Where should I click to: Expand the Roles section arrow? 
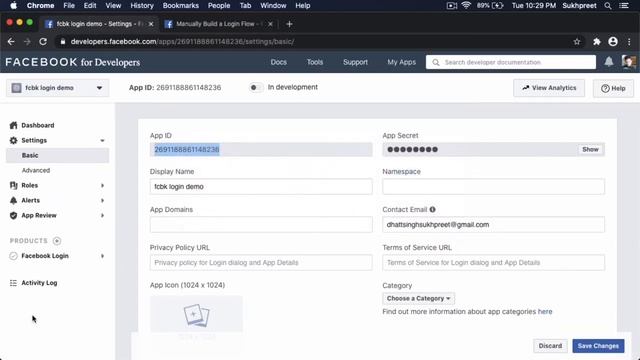pos(102,185)
